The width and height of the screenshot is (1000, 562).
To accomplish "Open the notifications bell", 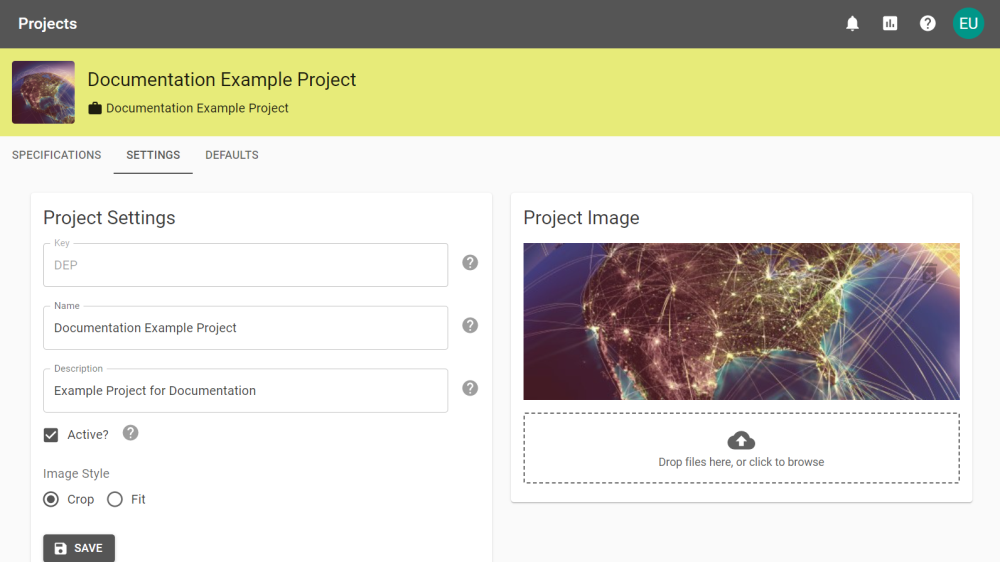I will point(852,24).
